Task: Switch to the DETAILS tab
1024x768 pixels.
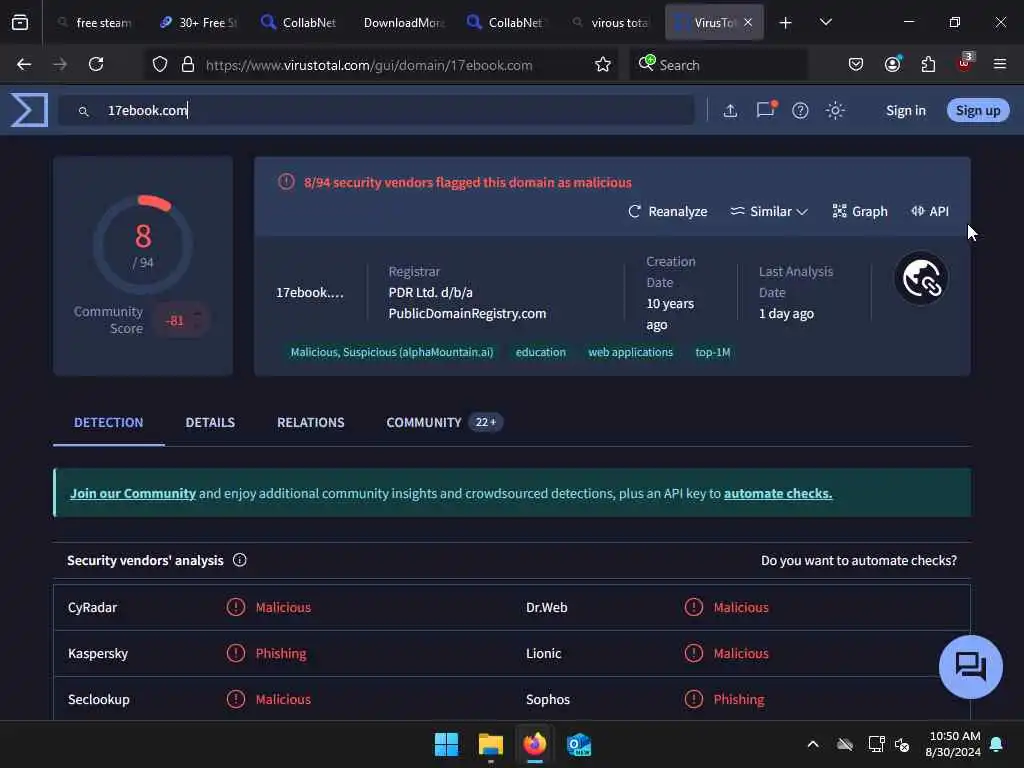Action: 210,423
